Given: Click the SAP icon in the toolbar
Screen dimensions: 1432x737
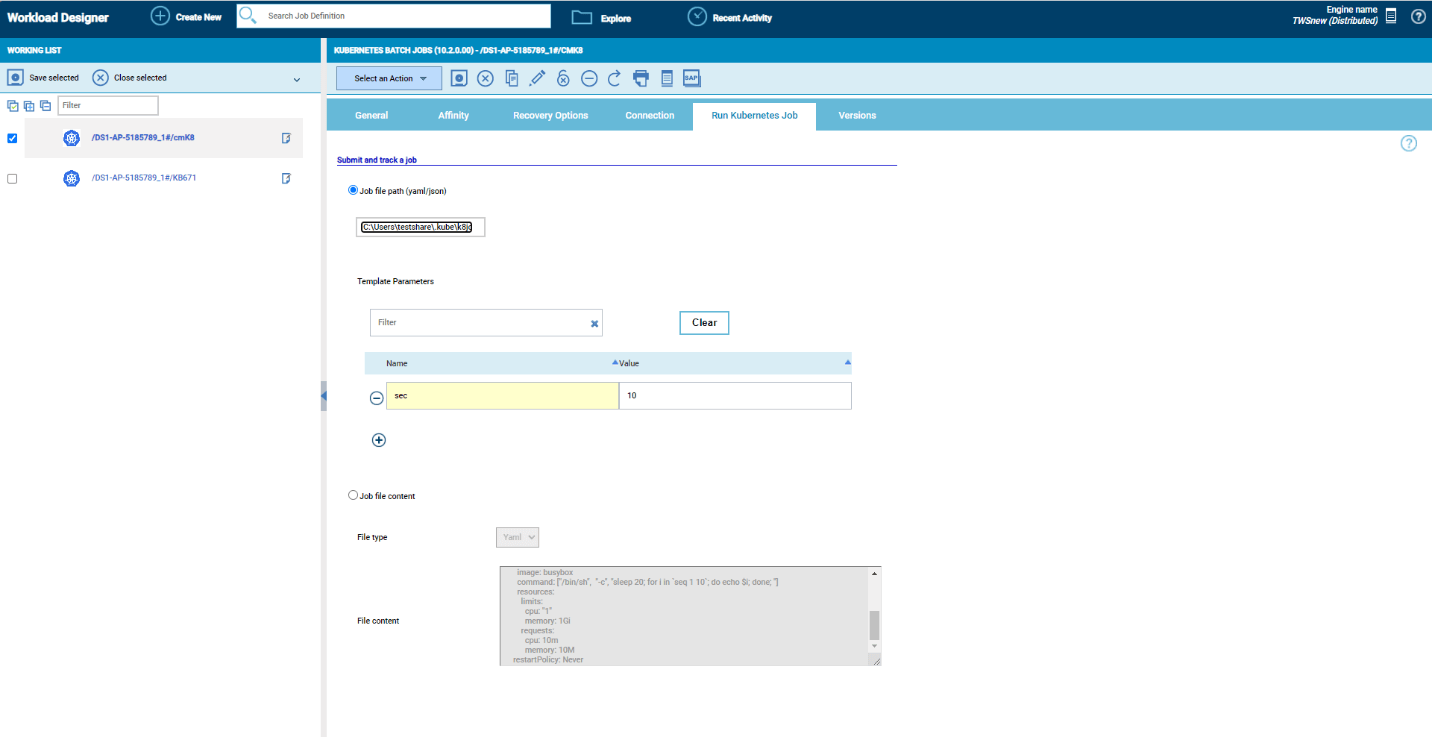Looking at the screenshot, I should click(691, 77).
